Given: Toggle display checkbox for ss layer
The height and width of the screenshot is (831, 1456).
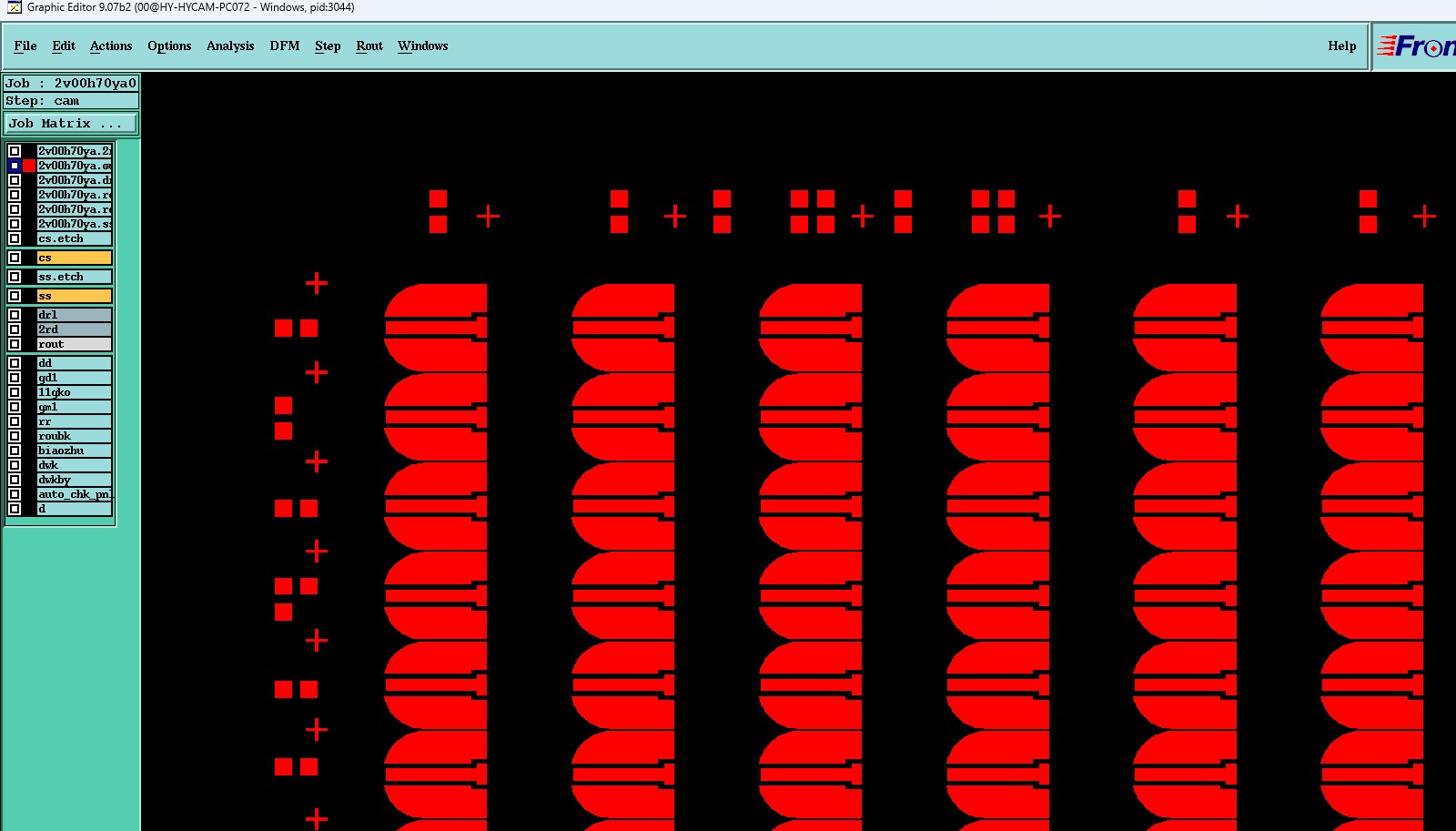Looking at the screenshot, I should [x=15, y=296].
